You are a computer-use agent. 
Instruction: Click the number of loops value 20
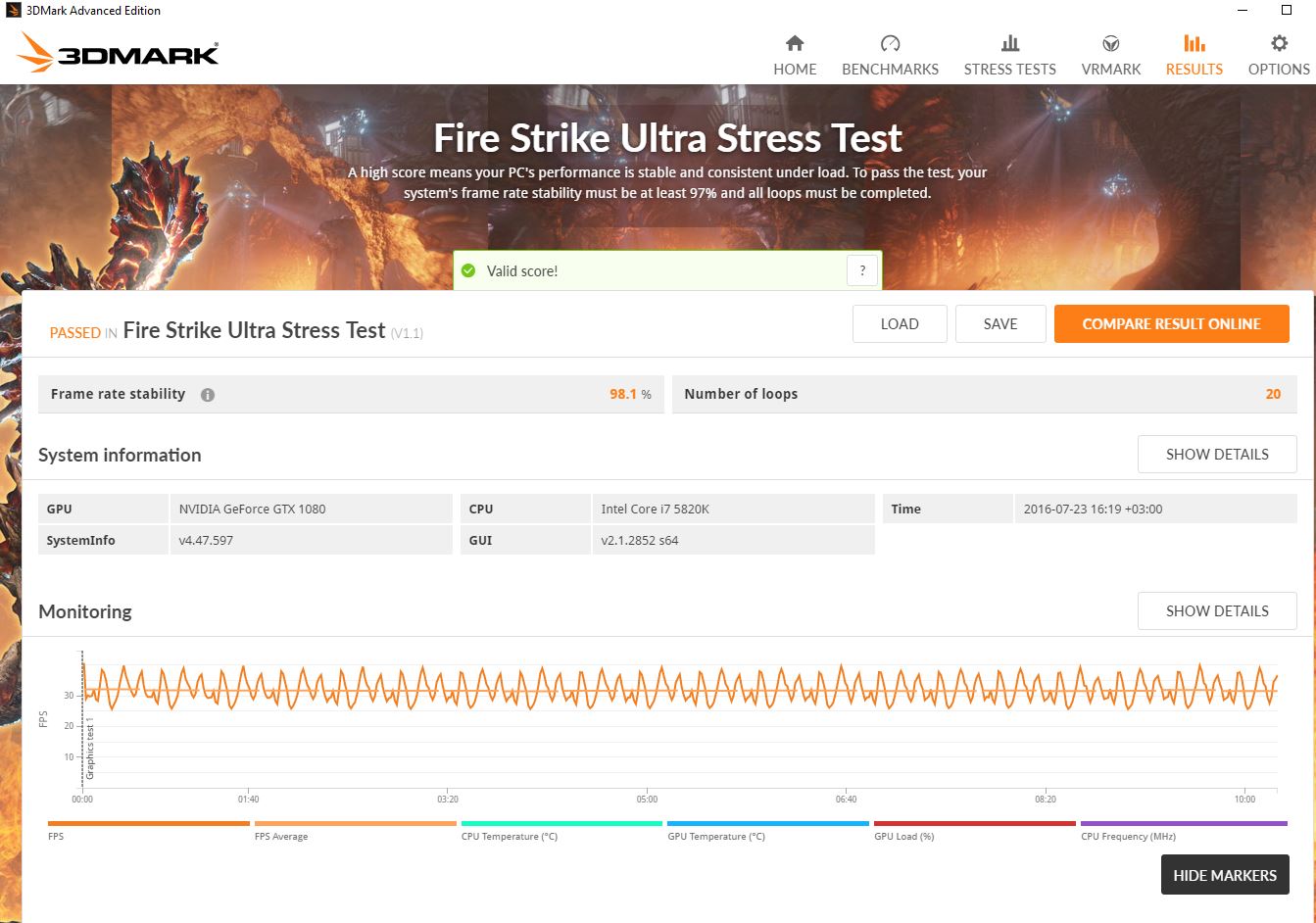(1273, 394)
